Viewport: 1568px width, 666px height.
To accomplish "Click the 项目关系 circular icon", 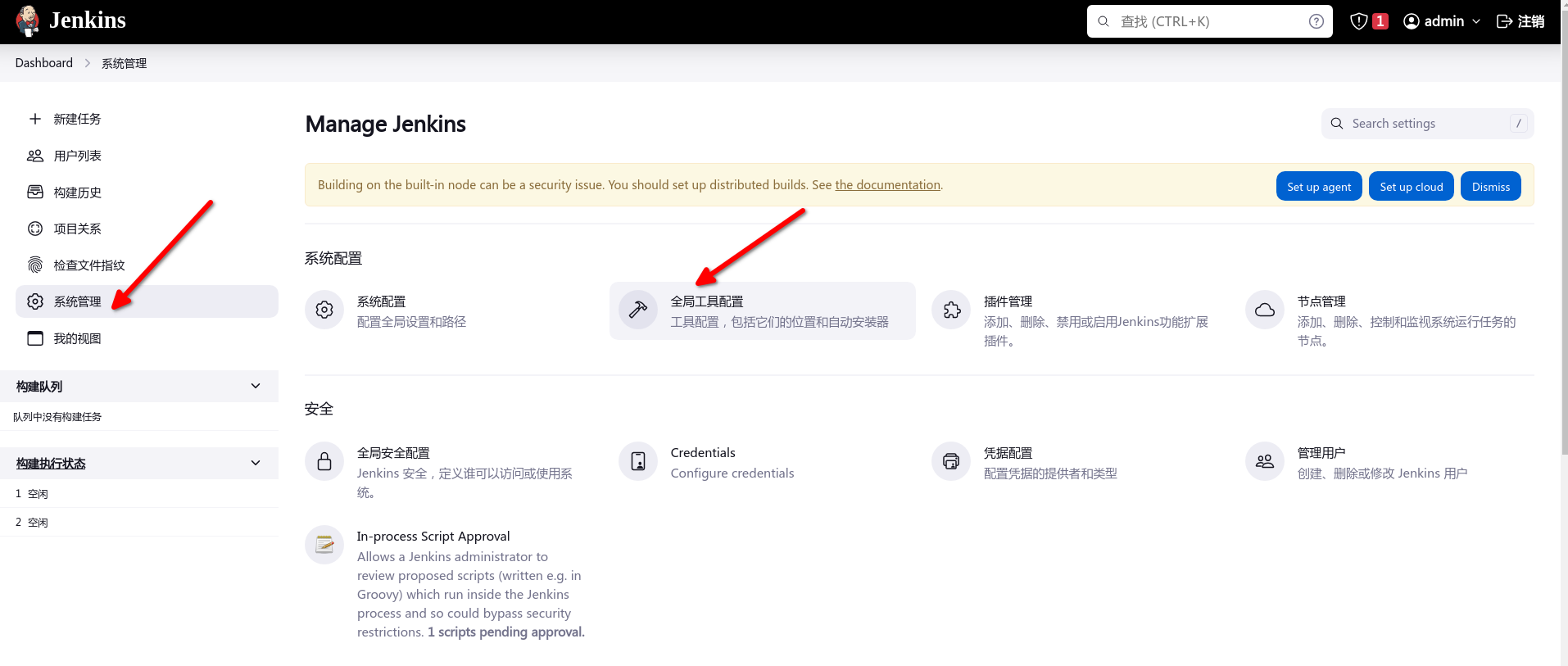I will [x=35, y=229].
